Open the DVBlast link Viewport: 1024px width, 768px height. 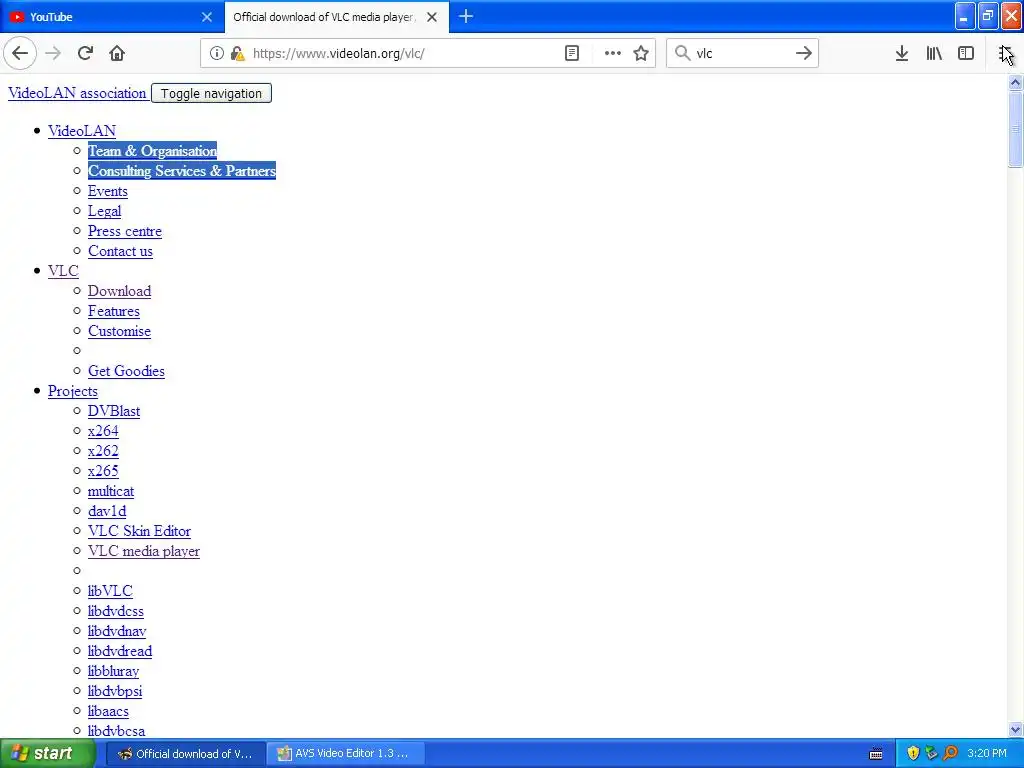[114, 411]
